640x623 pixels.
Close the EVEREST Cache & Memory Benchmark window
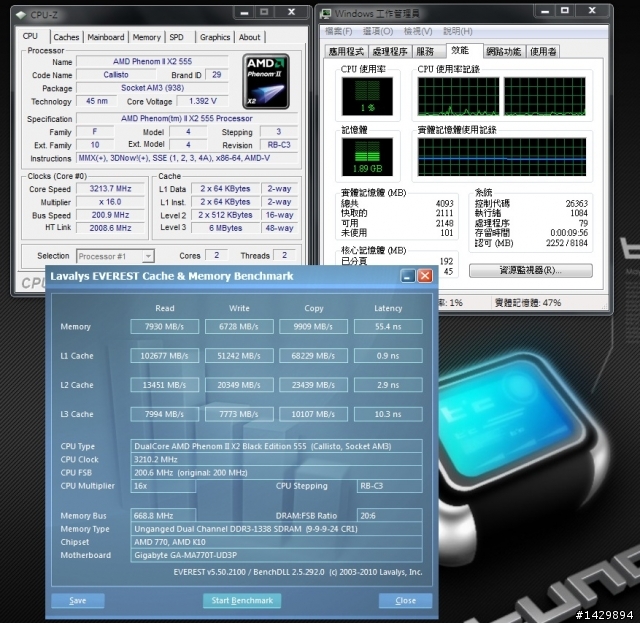coord(425,276)
